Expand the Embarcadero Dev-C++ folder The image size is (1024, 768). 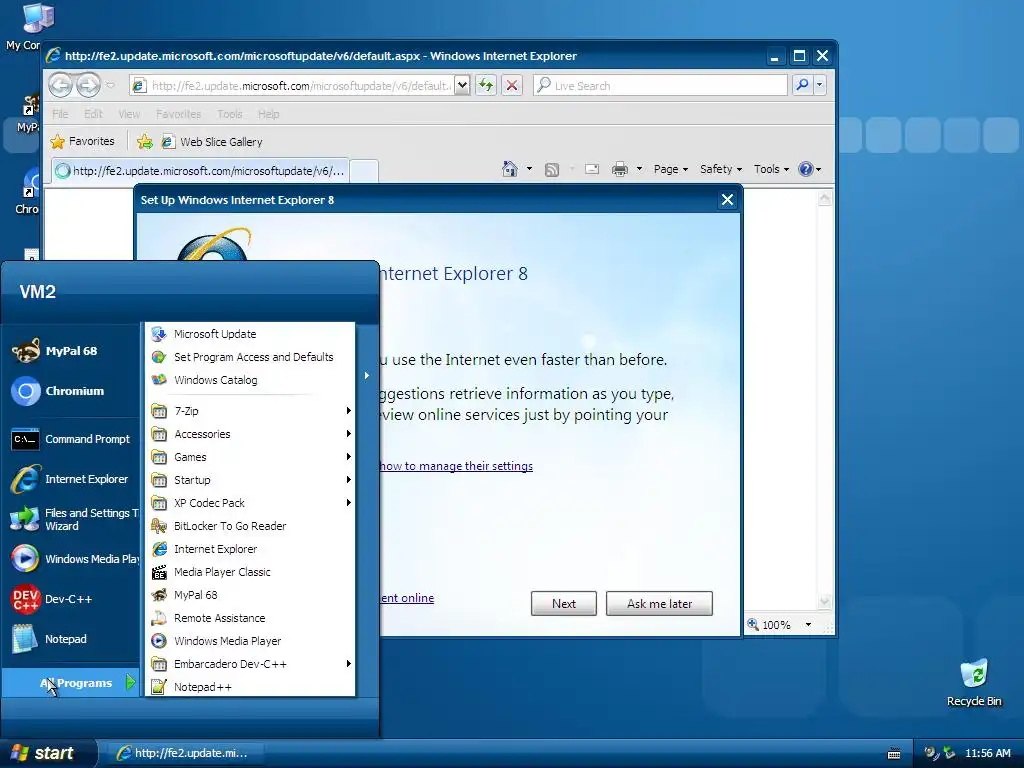click(x=251, y=664)
